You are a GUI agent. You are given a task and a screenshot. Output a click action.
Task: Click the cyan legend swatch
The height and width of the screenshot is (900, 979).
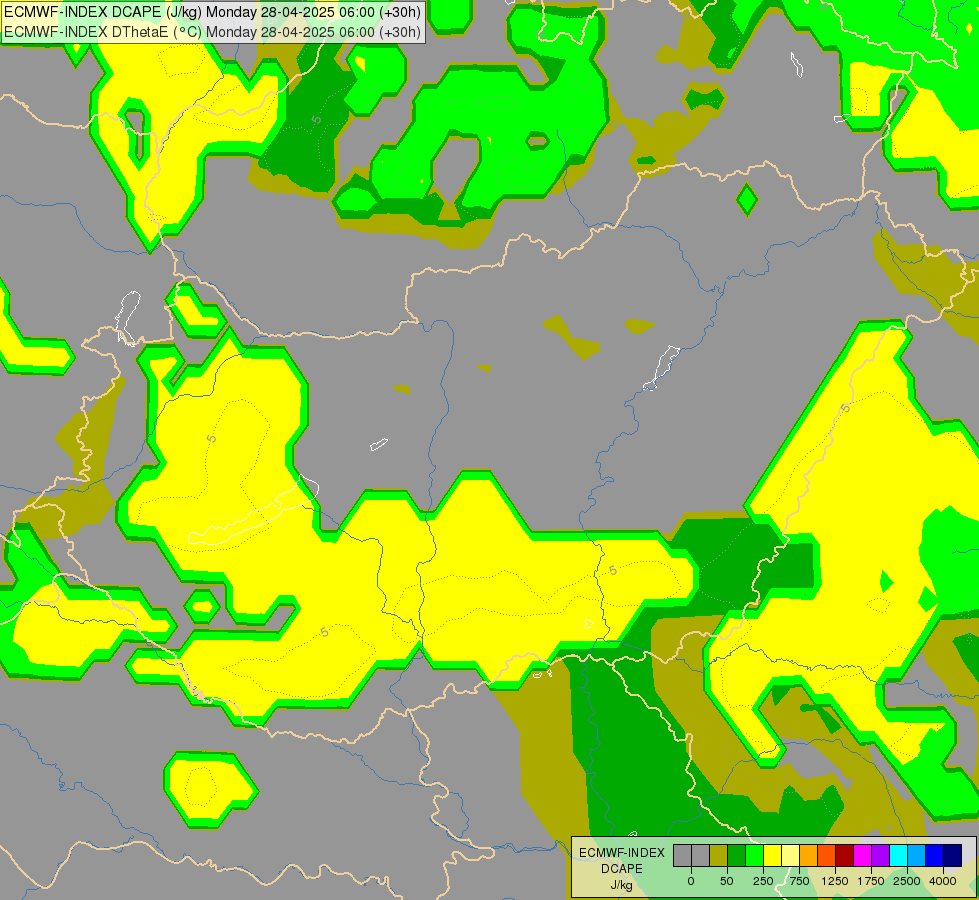[898, 855]
